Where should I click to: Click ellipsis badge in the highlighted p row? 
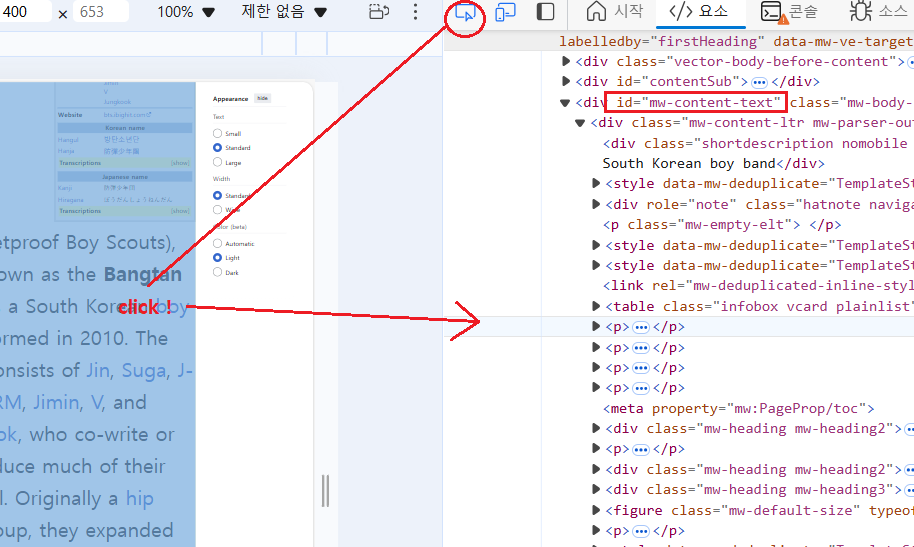point(641,327)
